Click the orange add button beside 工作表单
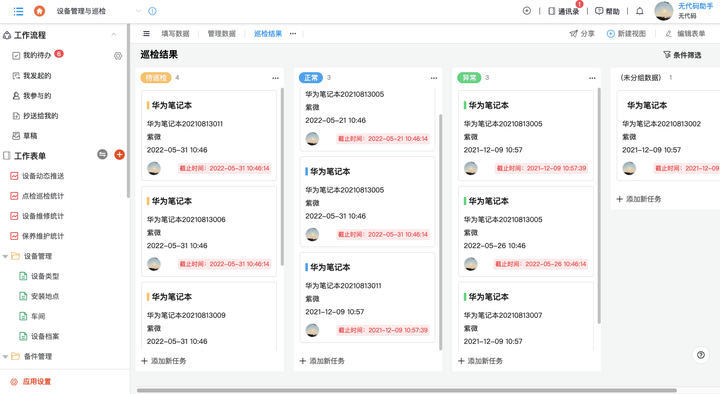The height and width of the screenshot is (394, 720). (119, 154)
